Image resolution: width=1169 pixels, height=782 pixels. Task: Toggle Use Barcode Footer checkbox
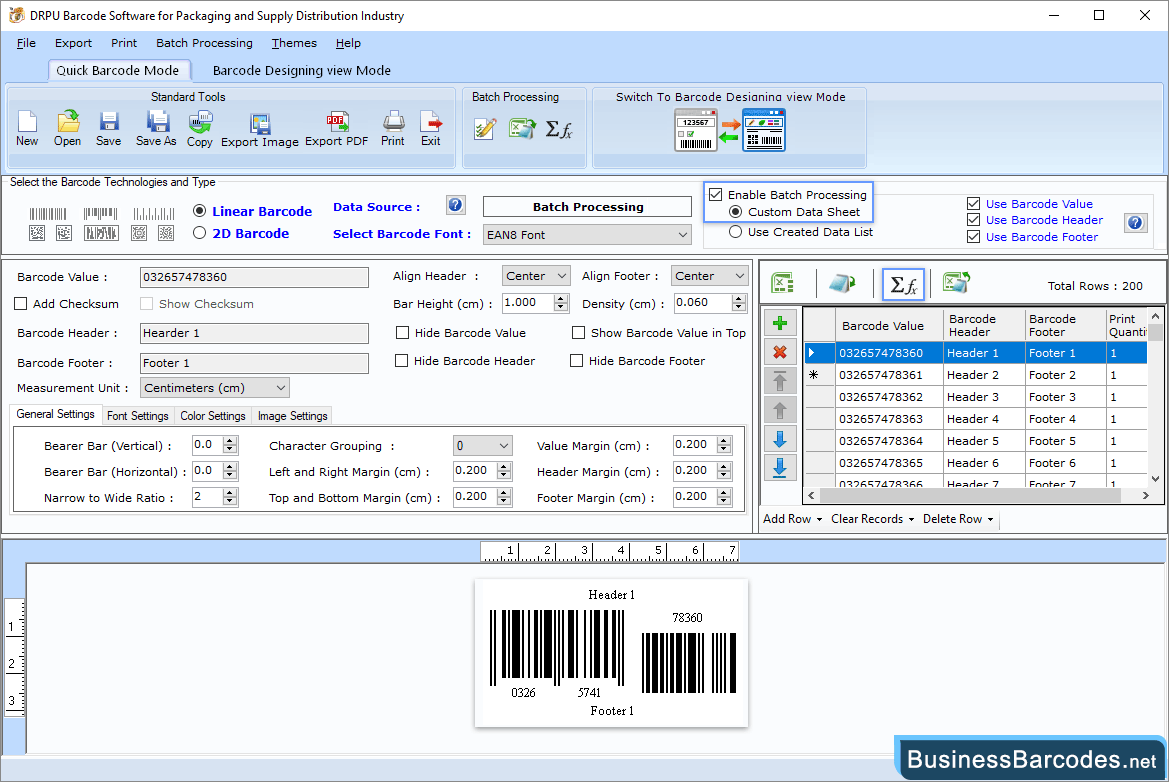[973, 236]
